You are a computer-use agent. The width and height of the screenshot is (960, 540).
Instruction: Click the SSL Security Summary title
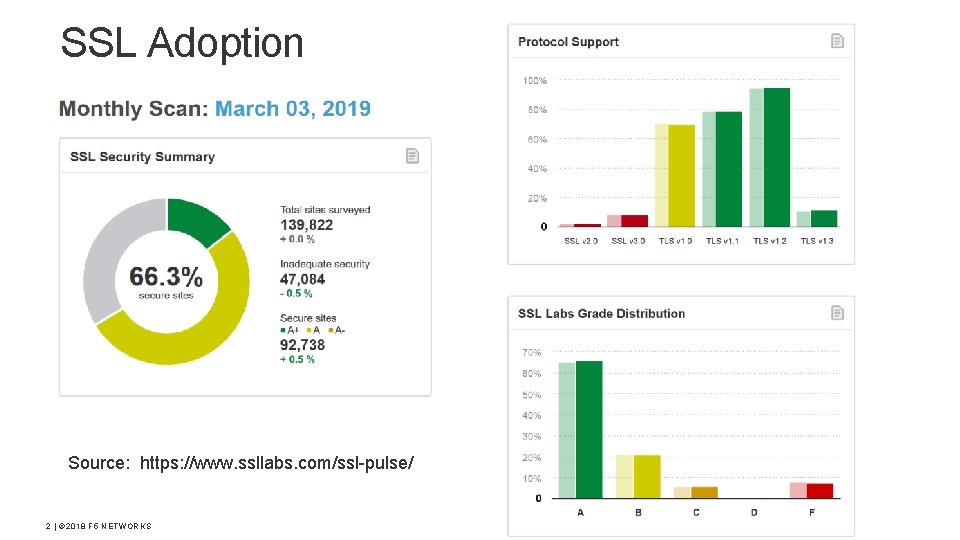(x=143, y=157)
